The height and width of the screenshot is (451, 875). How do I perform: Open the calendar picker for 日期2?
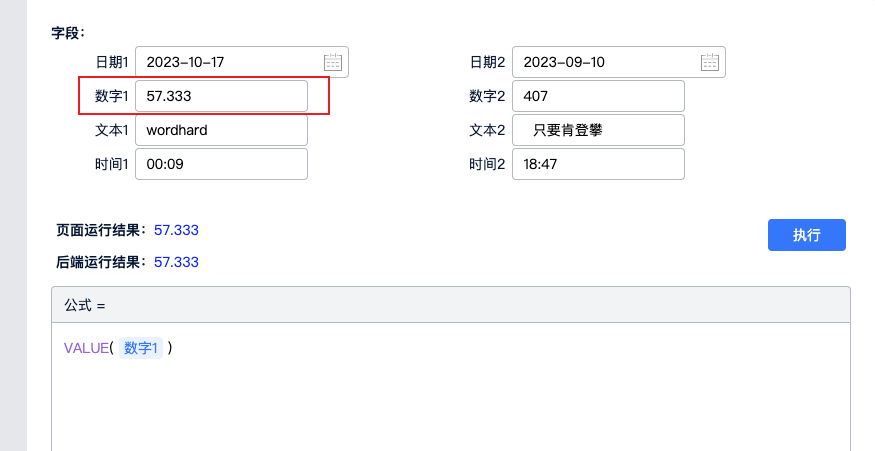coord(710,62)
